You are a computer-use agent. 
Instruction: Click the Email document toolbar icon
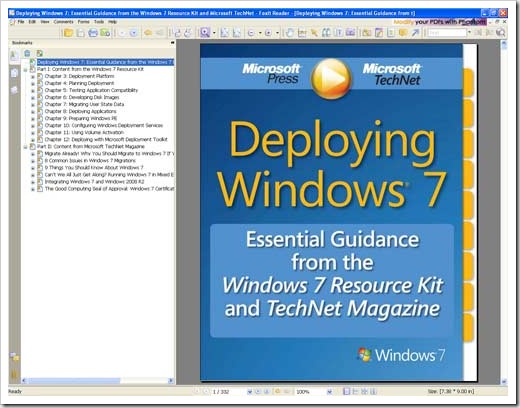(x=105, y=33)
